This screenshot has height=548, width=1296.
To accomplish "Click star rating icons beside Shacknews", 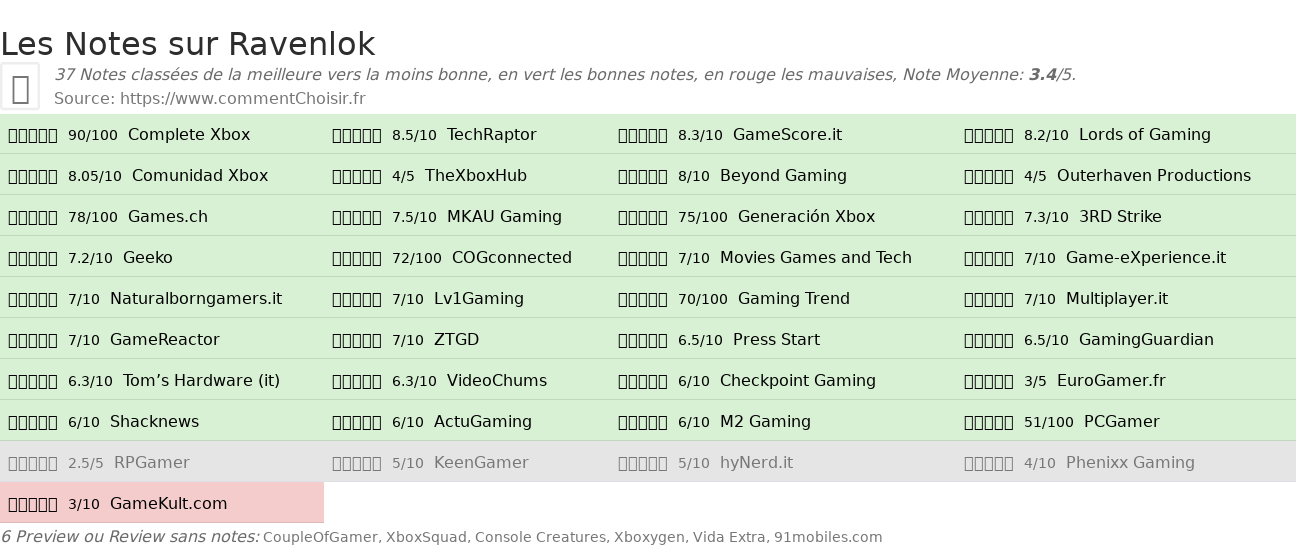I will coord(33,422).
